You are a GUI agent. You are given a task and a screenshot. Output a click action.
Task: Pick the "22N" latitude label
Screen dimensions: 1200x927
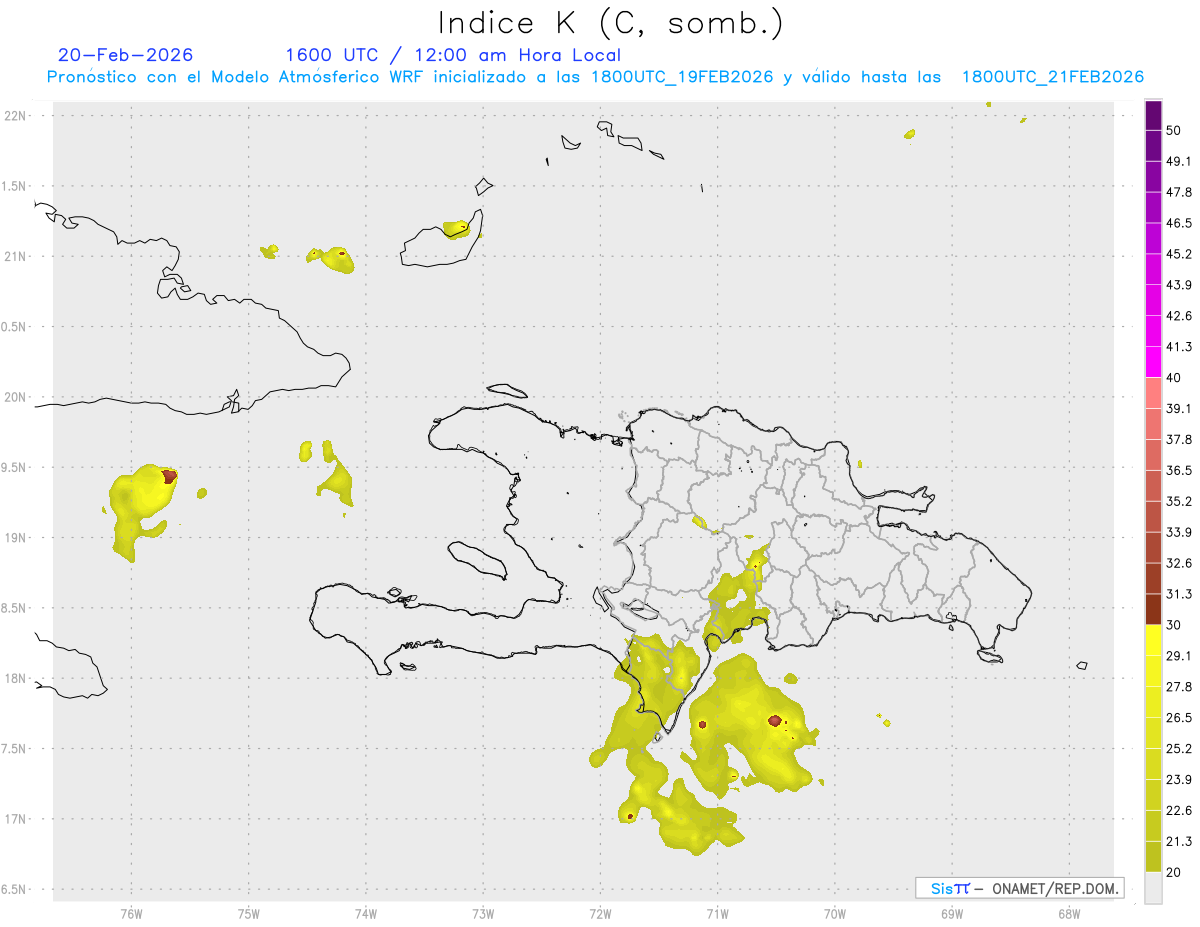15,116
